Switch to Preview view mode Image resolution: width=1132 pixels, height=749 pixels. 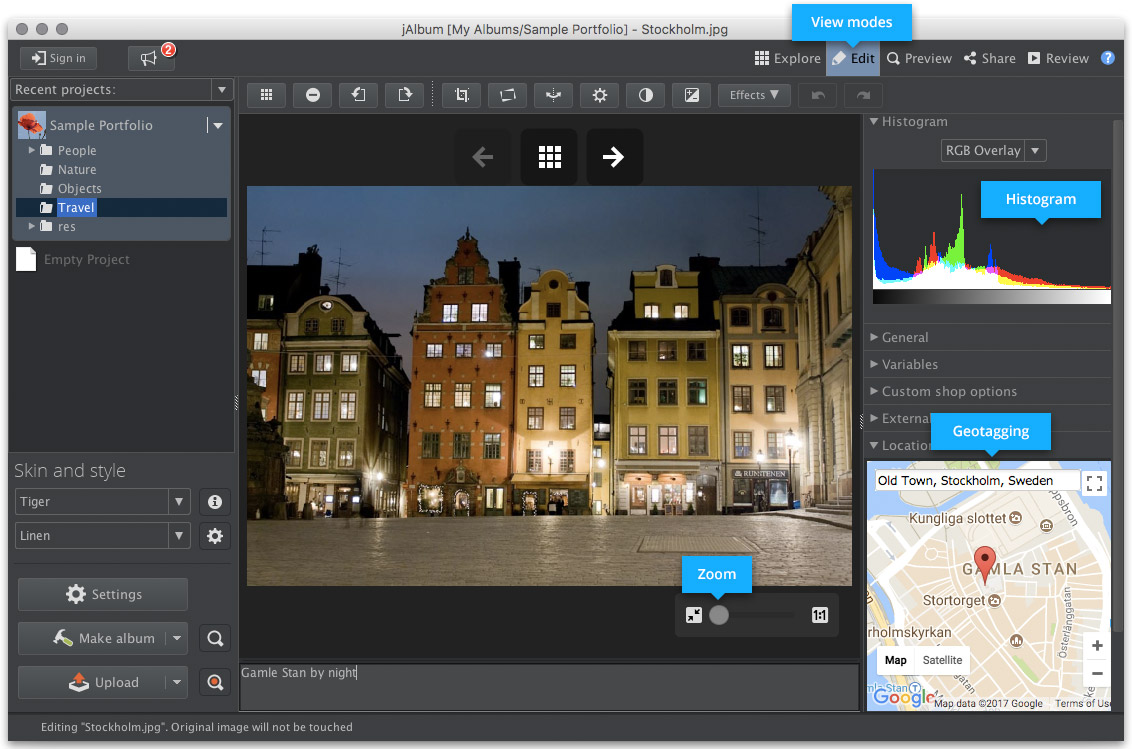(919, 59)
